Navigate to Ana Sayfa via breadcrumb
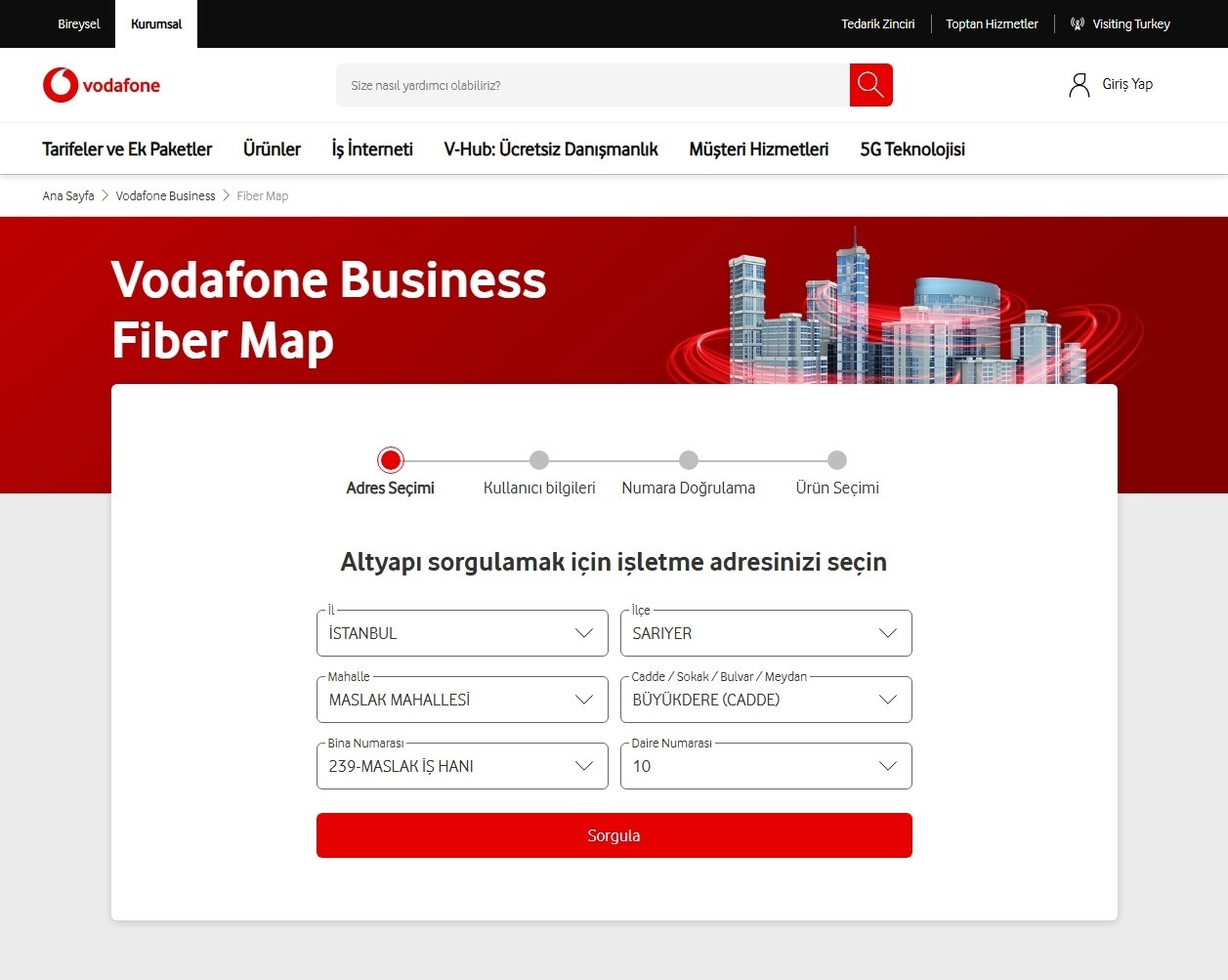The width and height of the screenshot is (1228, 980). (66, 195)
